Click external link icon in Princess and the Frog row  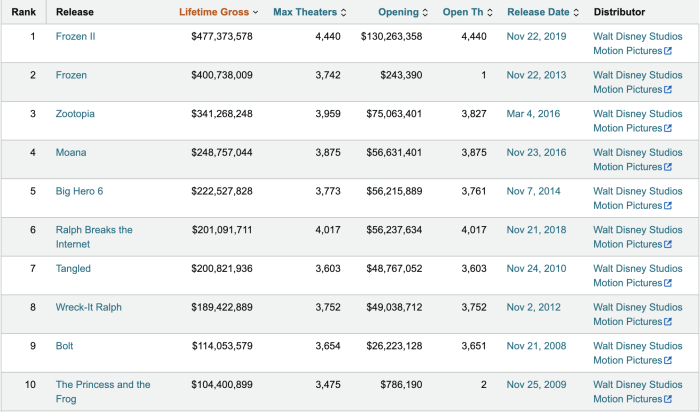(668, 399)
